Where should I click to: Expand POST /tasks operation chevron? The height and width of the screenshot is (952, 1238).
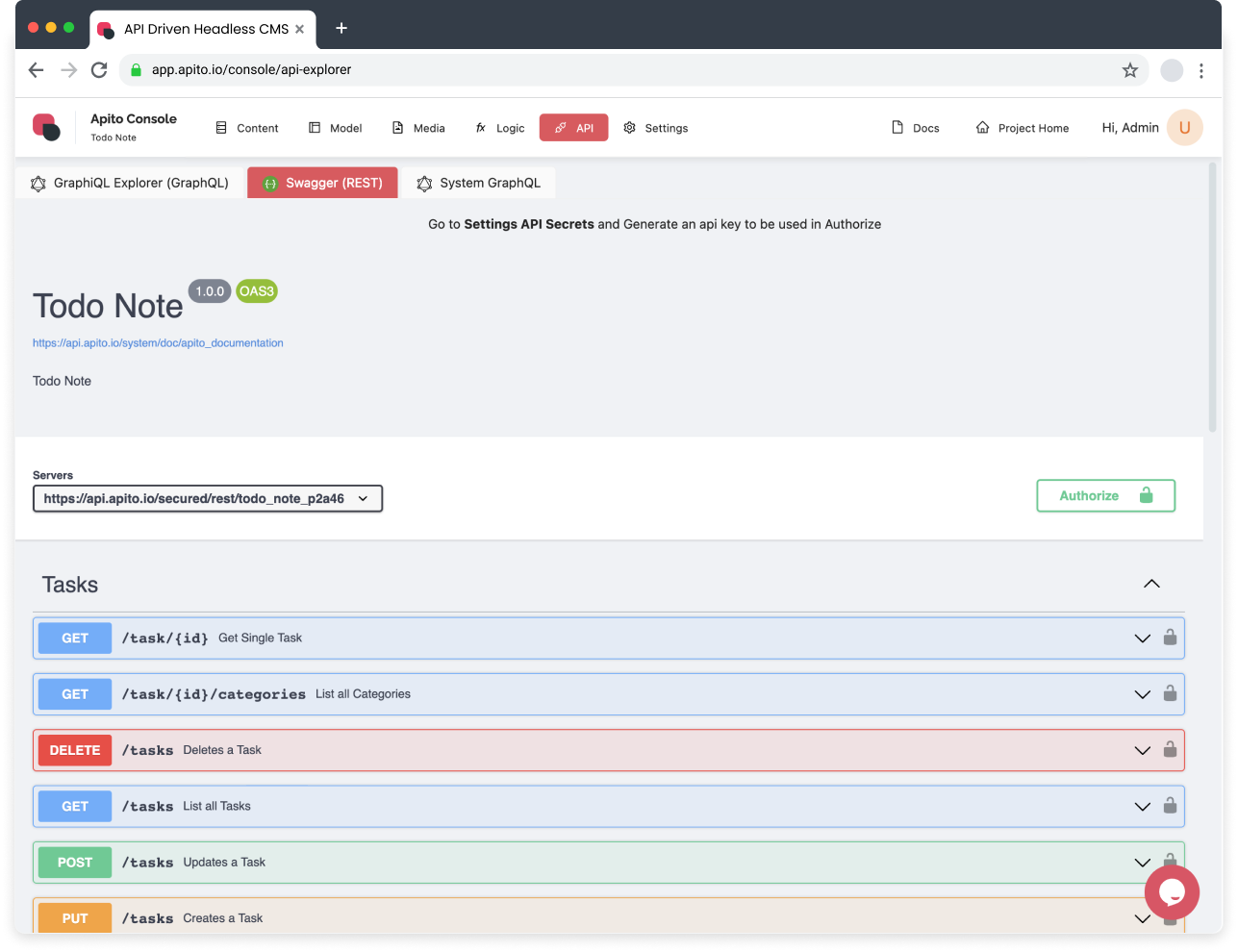click(1143, 863)
